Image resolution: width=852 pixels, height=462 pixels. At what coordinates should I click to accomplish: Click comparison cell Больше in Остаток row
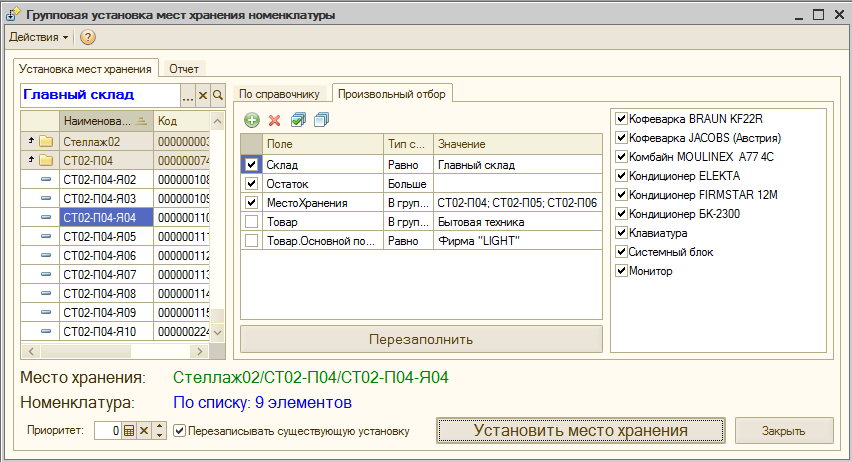point(408,184)
